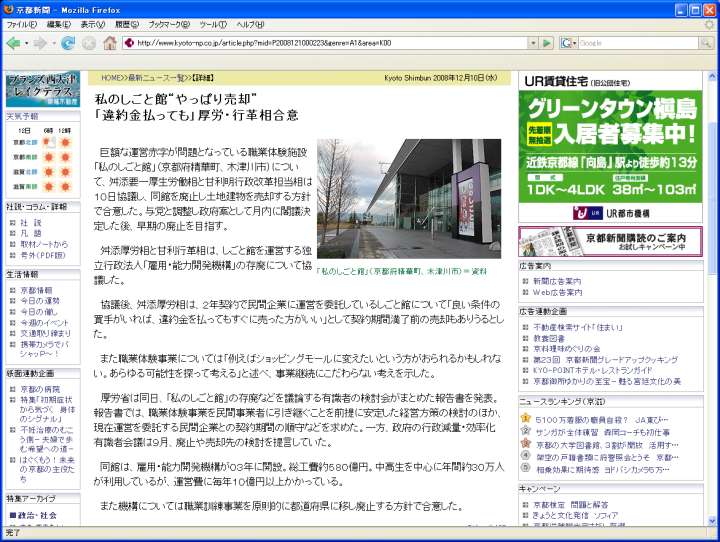The height and width of the screenshot is (542, 720).
Task: Open the ファイル(F) menu
Action: [x=22, y=24]
